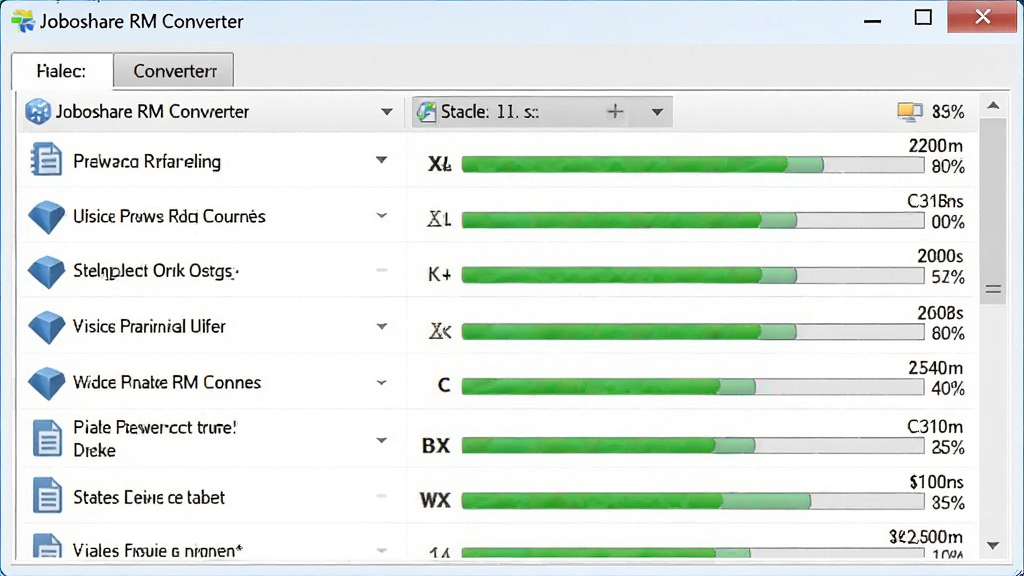1024x576 pixels.
Task: Maximize the Joboshare RM Converter window
Action: 923,18
